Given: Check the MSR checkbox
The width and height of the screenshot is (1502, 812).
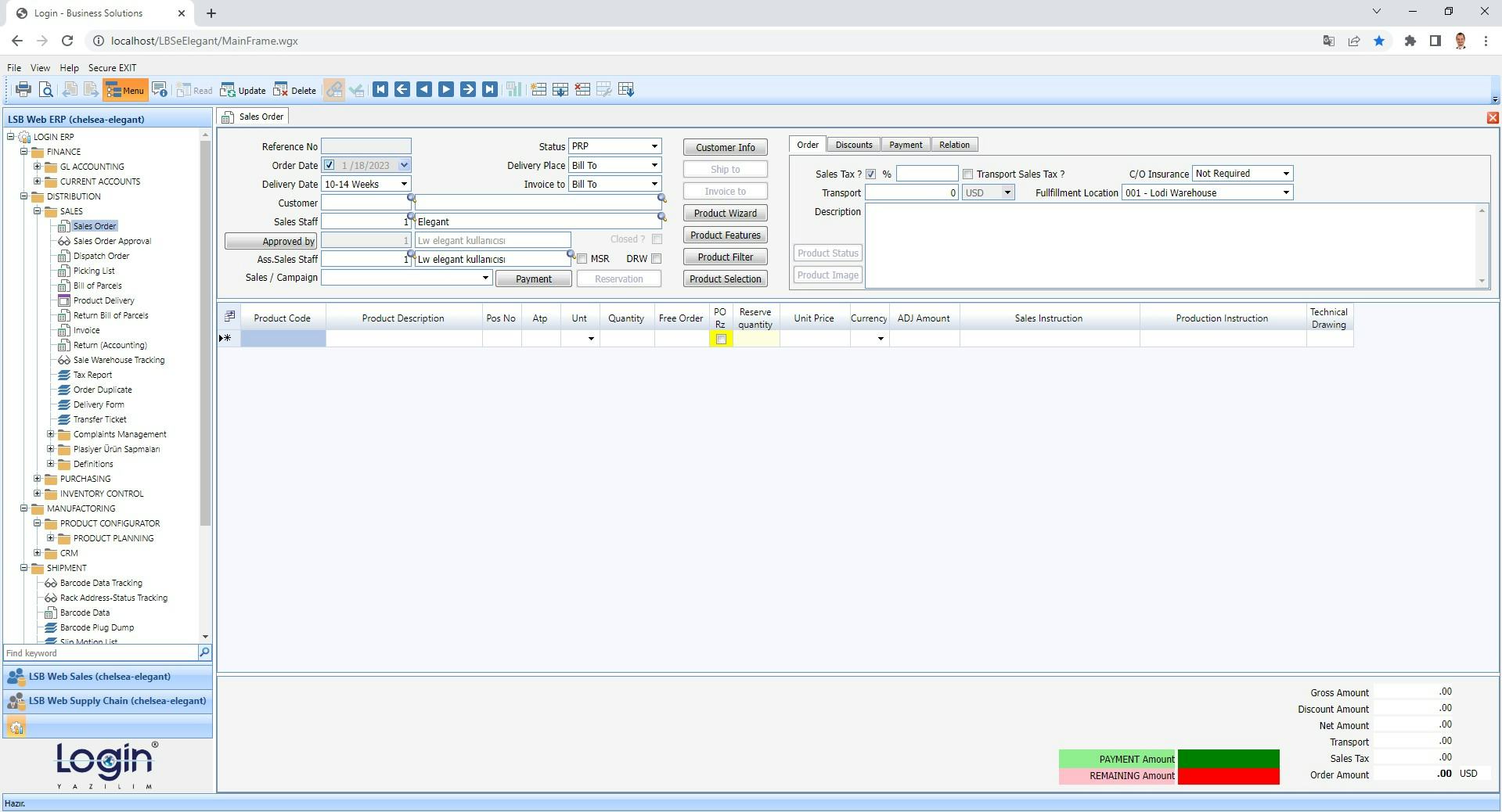Looking at the screenshot, I should tap(583, 258).
